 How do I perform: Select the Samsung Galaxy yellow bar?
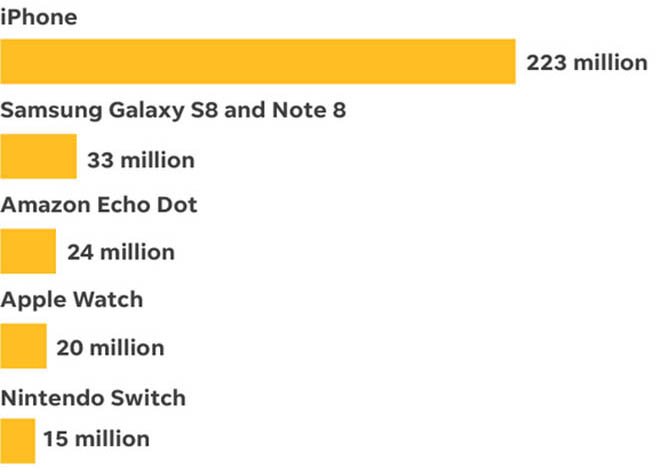pos(38,156)
